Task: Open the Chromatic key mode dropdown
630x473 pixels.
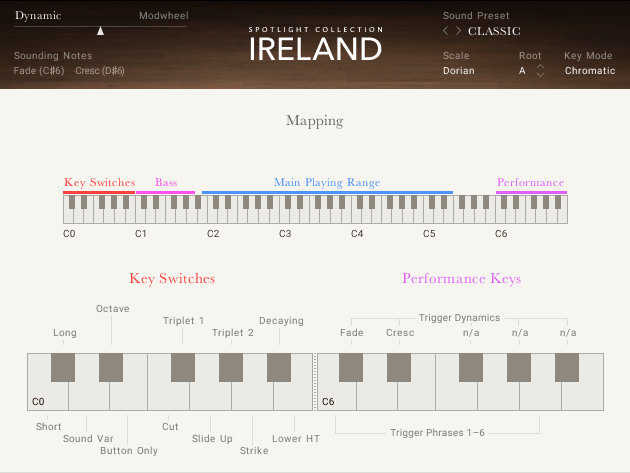Action: [x=590, y=71]
